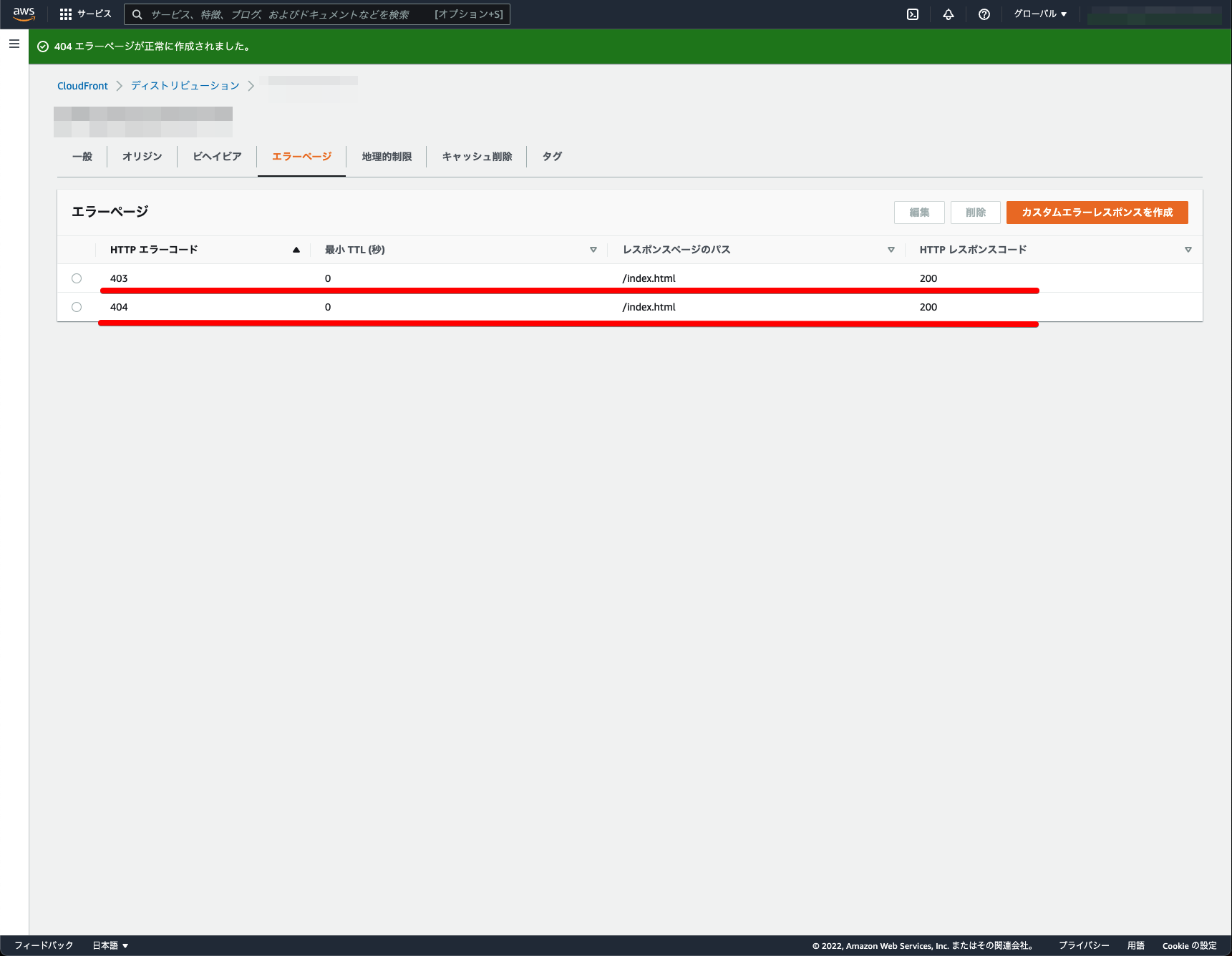Click /index.html path in 403 row
The width and height of the screenshot is (1232, 956).
(649, 278)
